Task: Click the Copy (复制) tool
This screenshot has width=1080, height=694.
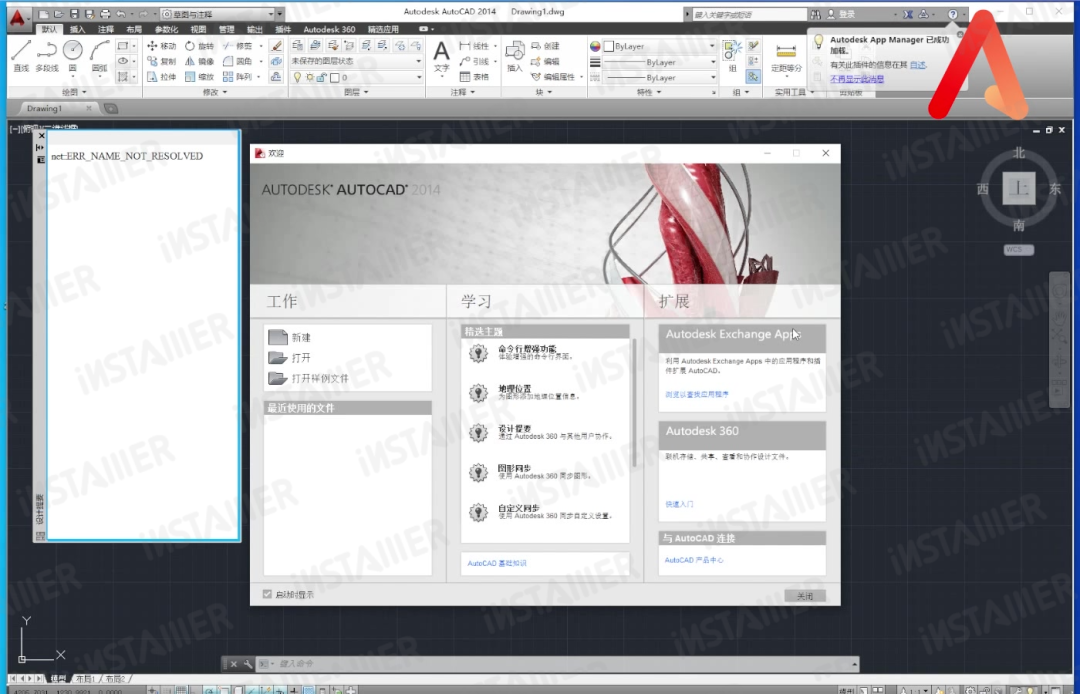Action: (162, 61)
